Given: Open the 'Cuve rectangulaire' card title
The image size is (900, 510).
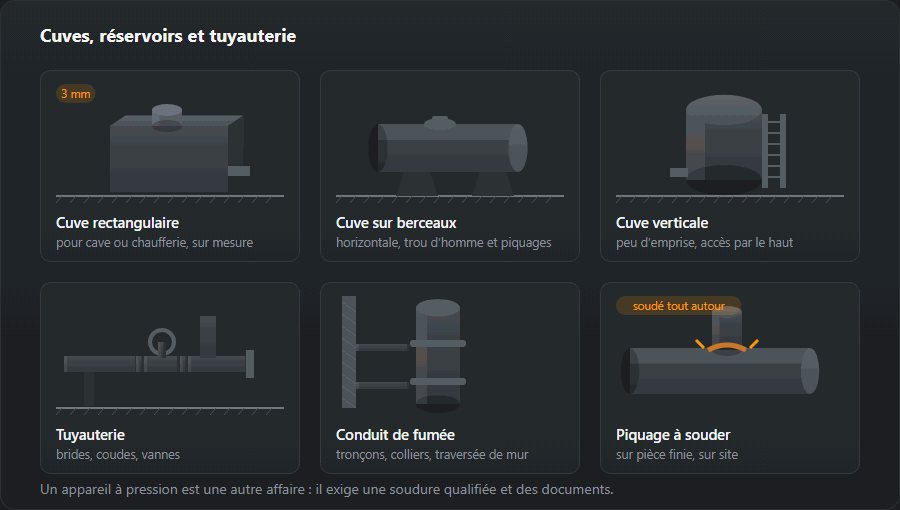Looking at the screenshot, I should 118,223.
